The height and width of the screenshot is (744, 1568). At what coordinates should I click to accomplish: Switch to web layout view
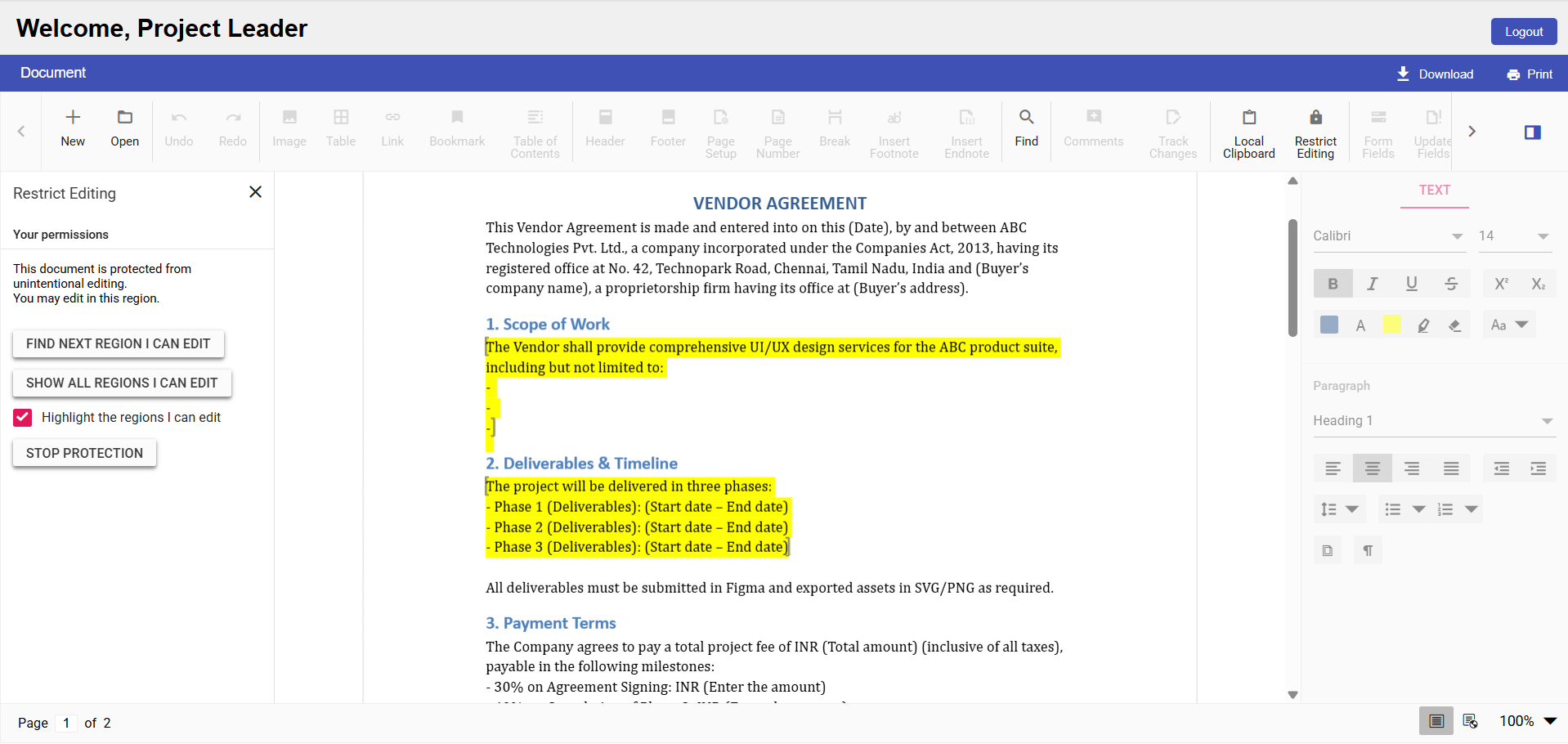[1471, 721]
